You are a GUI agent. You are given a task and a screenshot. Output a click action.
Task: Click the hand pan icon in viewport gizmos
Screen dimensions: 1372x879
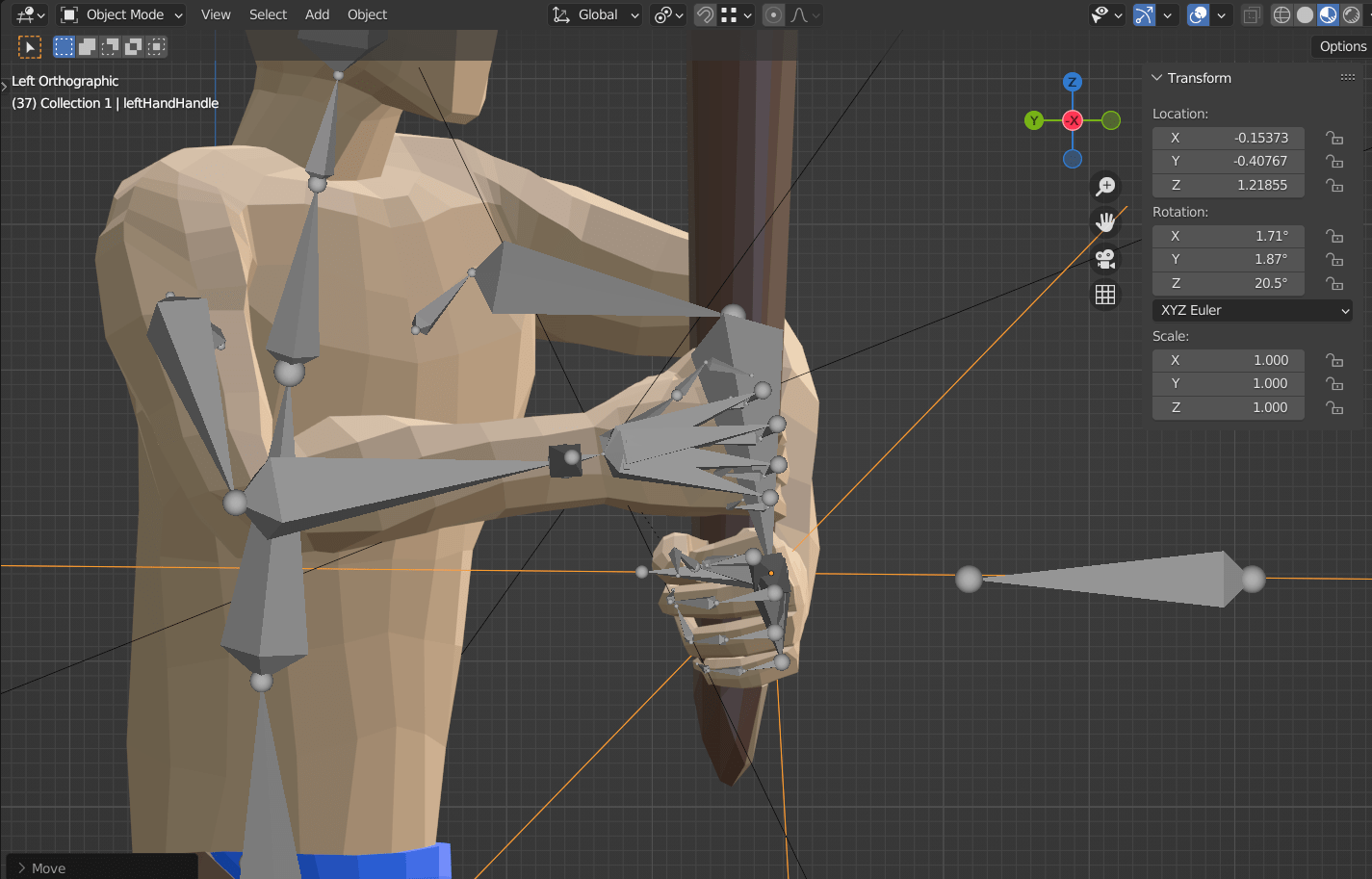pyautogui.click(x=1104, y=221)
